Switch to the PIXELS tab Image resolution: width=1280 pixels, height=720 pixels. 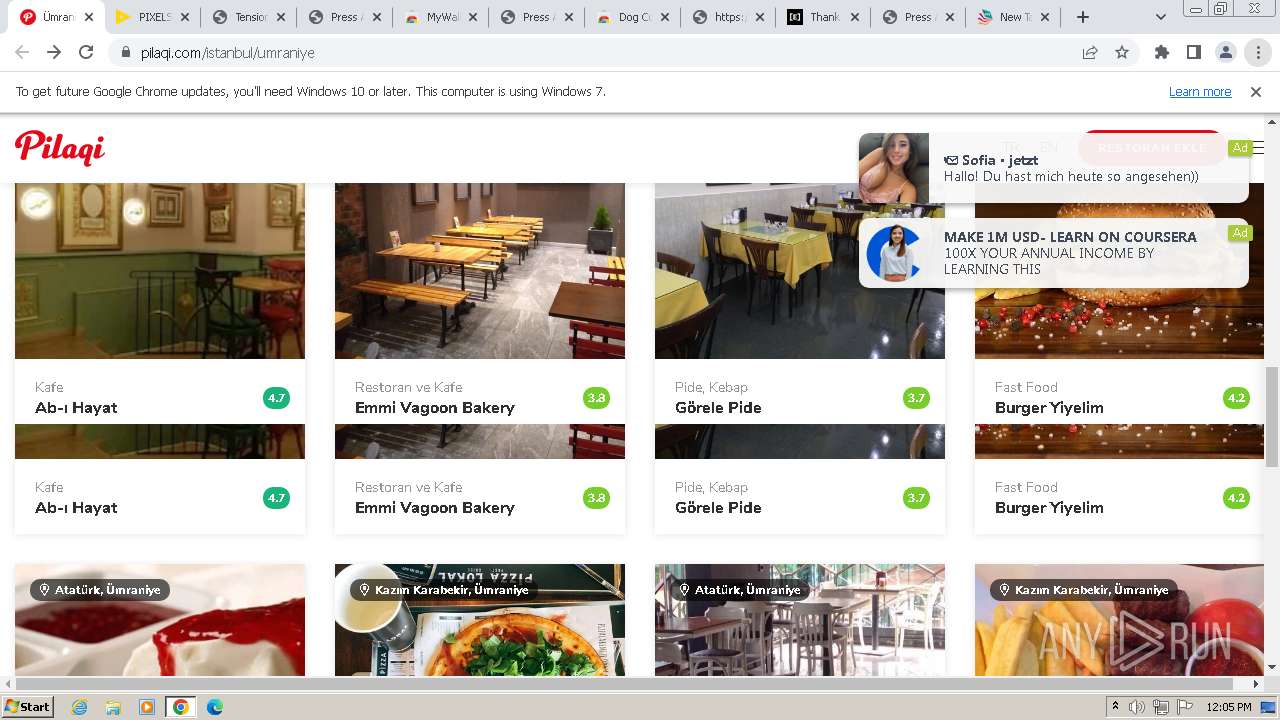pos(153,17)
